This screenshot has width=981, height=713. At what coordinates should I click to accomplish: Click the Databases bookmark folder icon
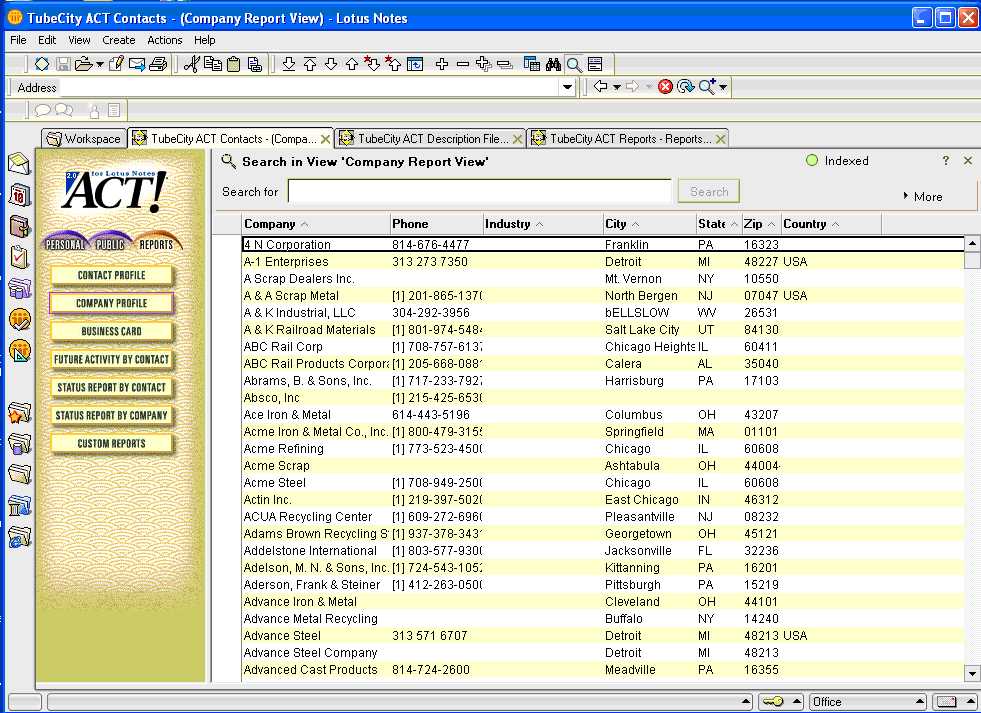pyautogui.click(x=19, y=444)
